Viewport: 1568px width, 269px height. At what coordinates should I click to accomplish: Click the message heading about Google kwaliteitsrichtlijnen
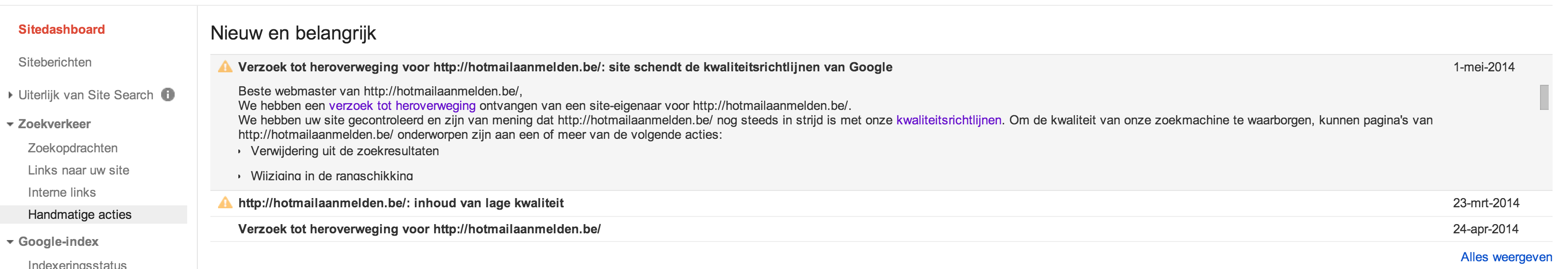point(565,67)
